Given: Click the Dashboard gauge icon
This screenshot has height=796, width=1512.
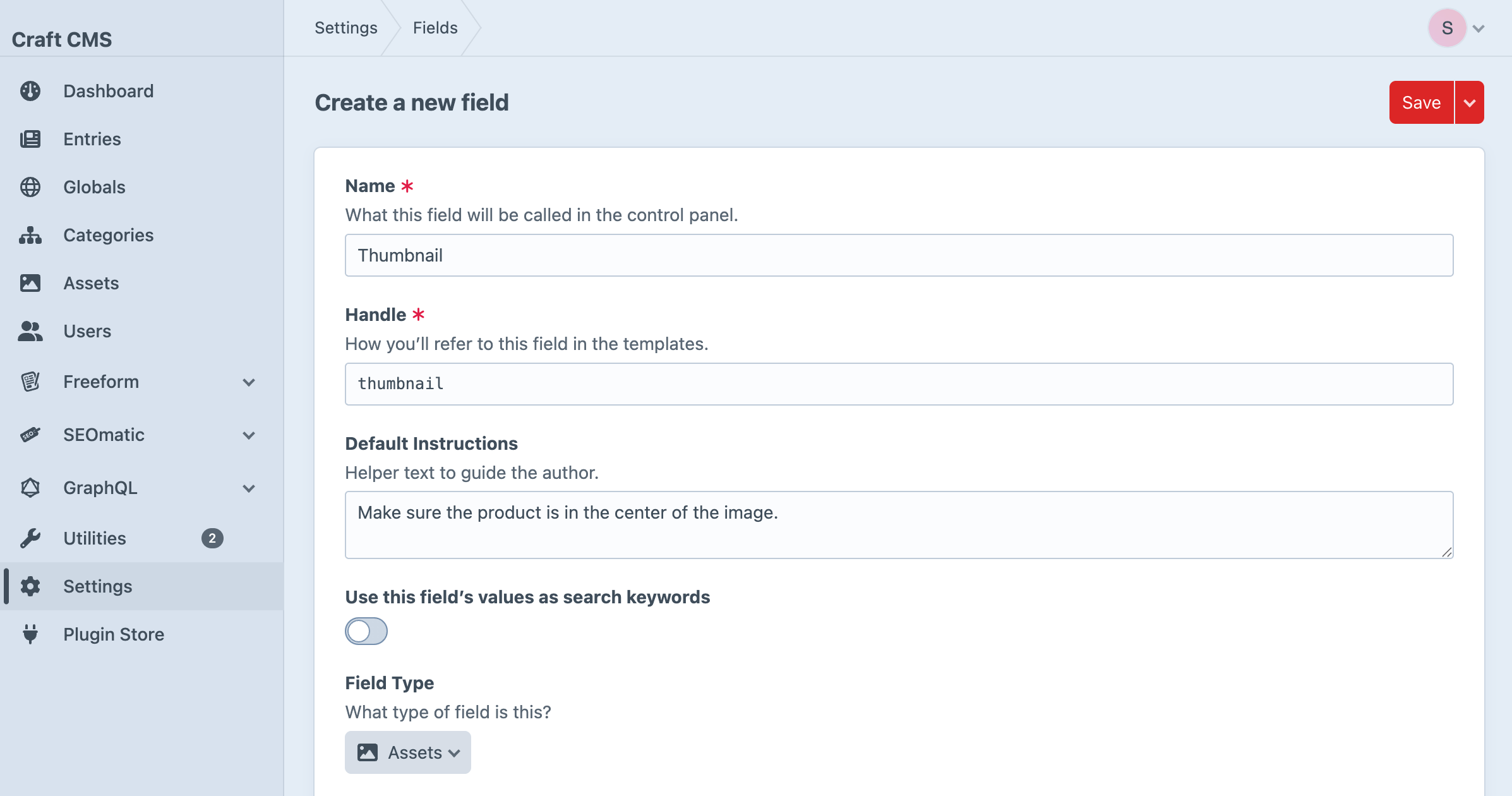Looking at the screenshot, I should coord(30,91).
